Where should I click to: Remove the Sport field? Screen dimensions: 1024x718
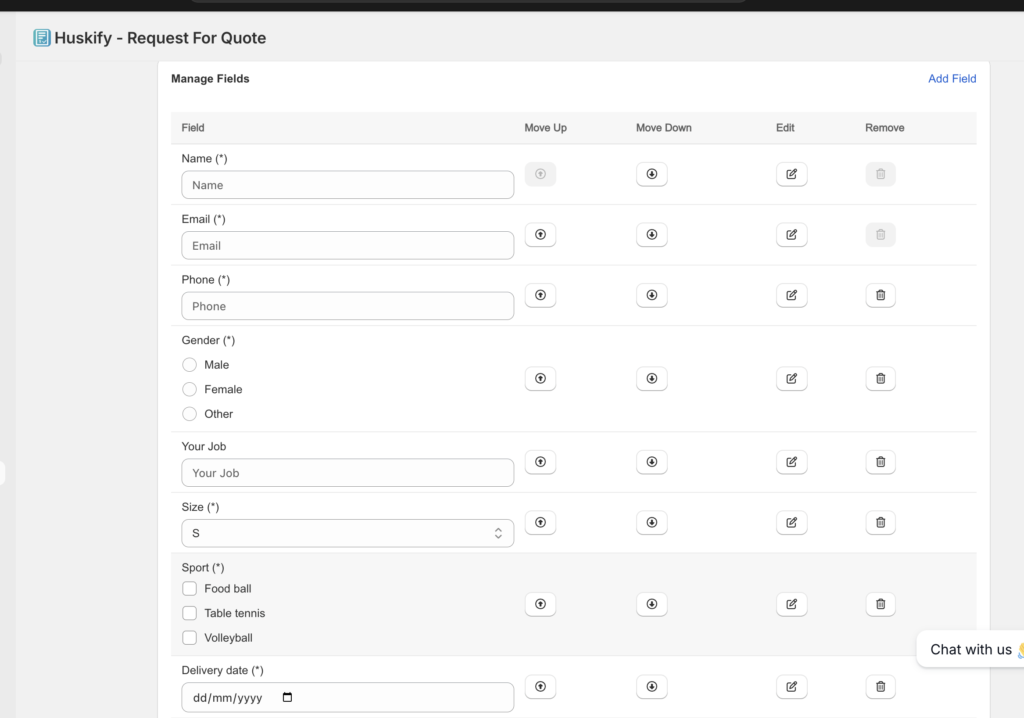[880, 604]
